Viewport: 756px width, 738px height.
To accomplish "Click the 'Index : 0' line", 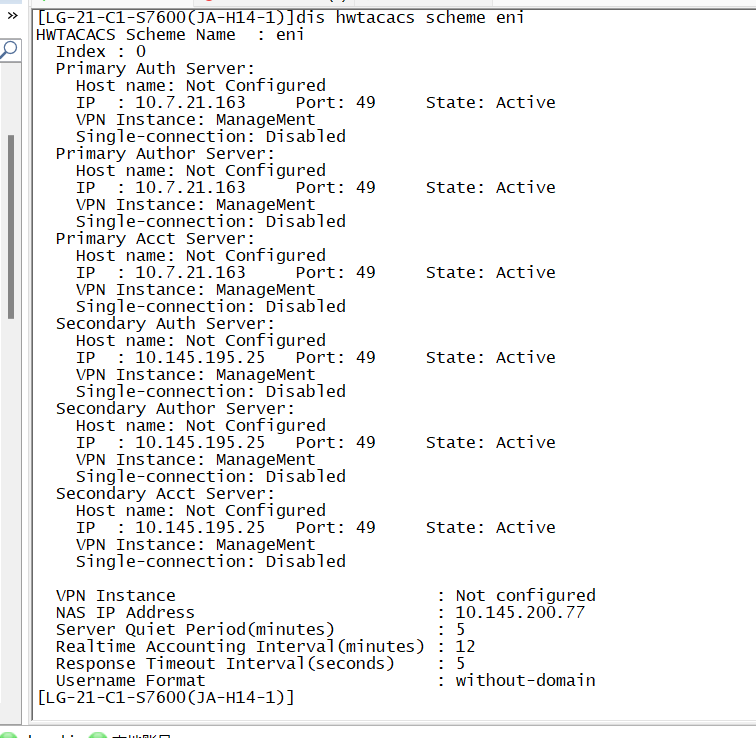I will coord(100,52).
